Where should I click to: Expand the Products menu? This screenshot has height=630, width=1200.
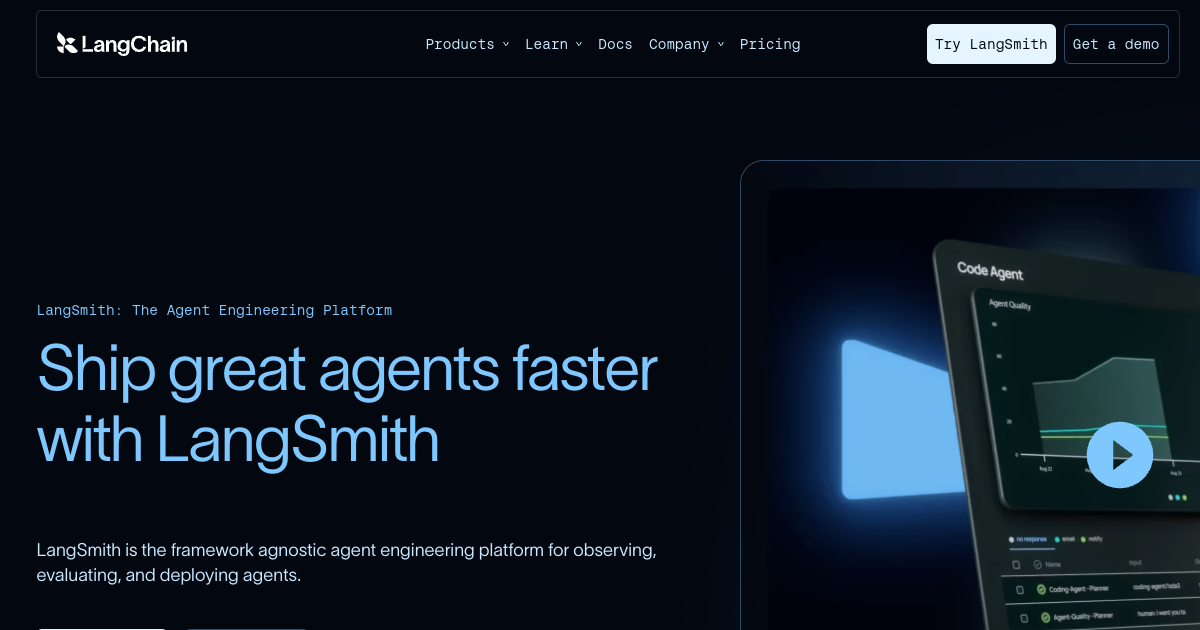(x=467, y=44)
